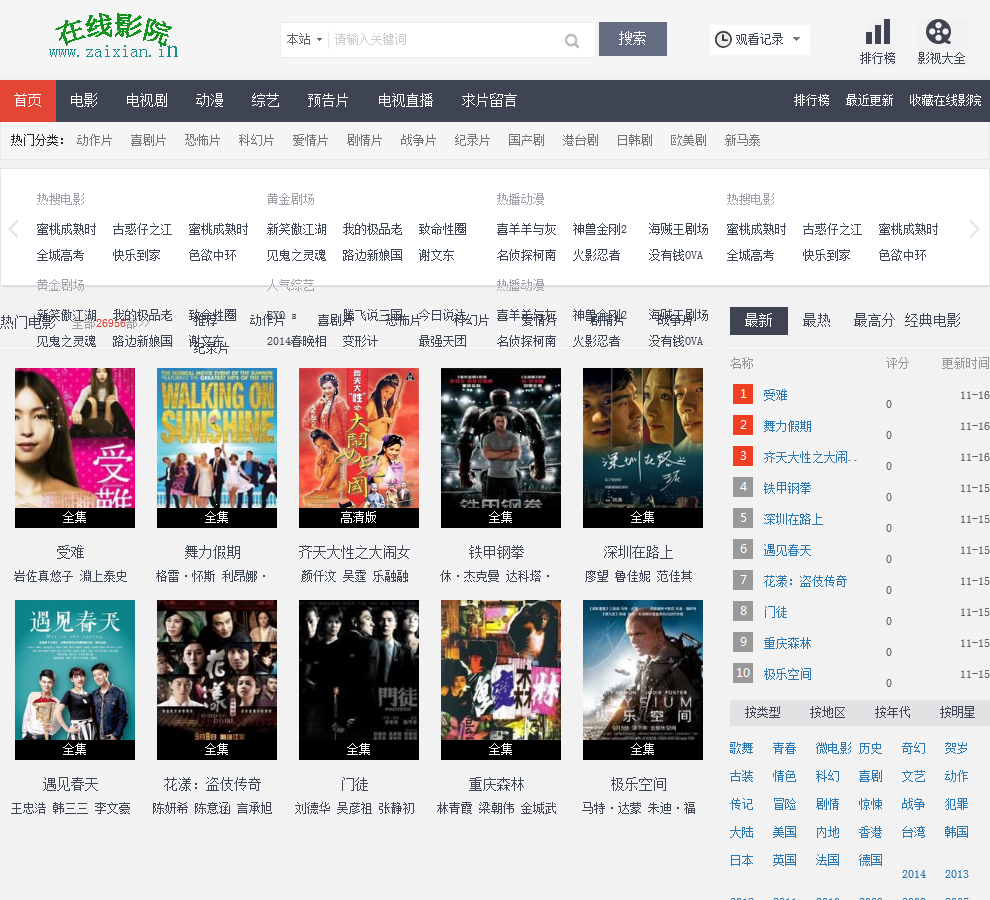Click ranking entry 铁甲钢拳
This screenshot has height=900, width=990.
click(x=787, y=488)
